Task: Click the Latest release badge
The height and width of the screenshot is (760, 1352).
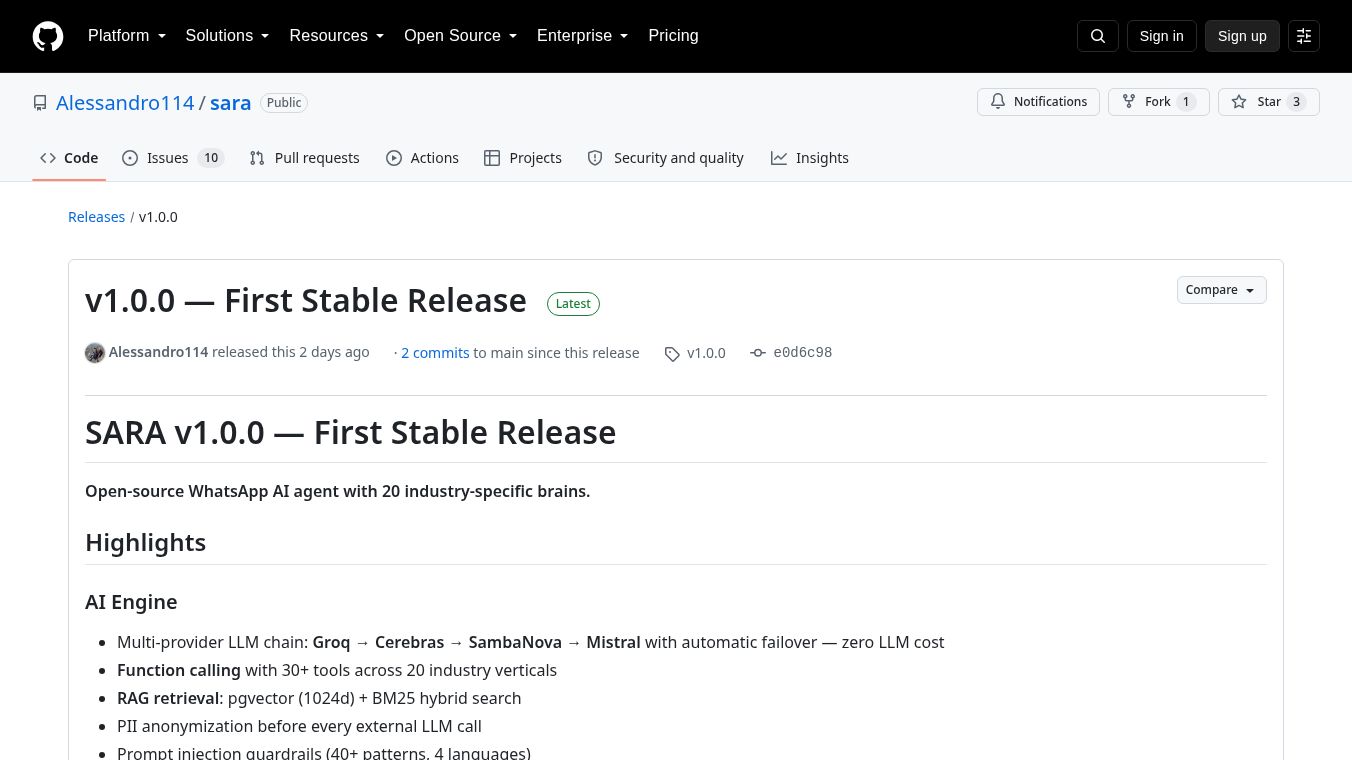Action: [x=573, y=304]
